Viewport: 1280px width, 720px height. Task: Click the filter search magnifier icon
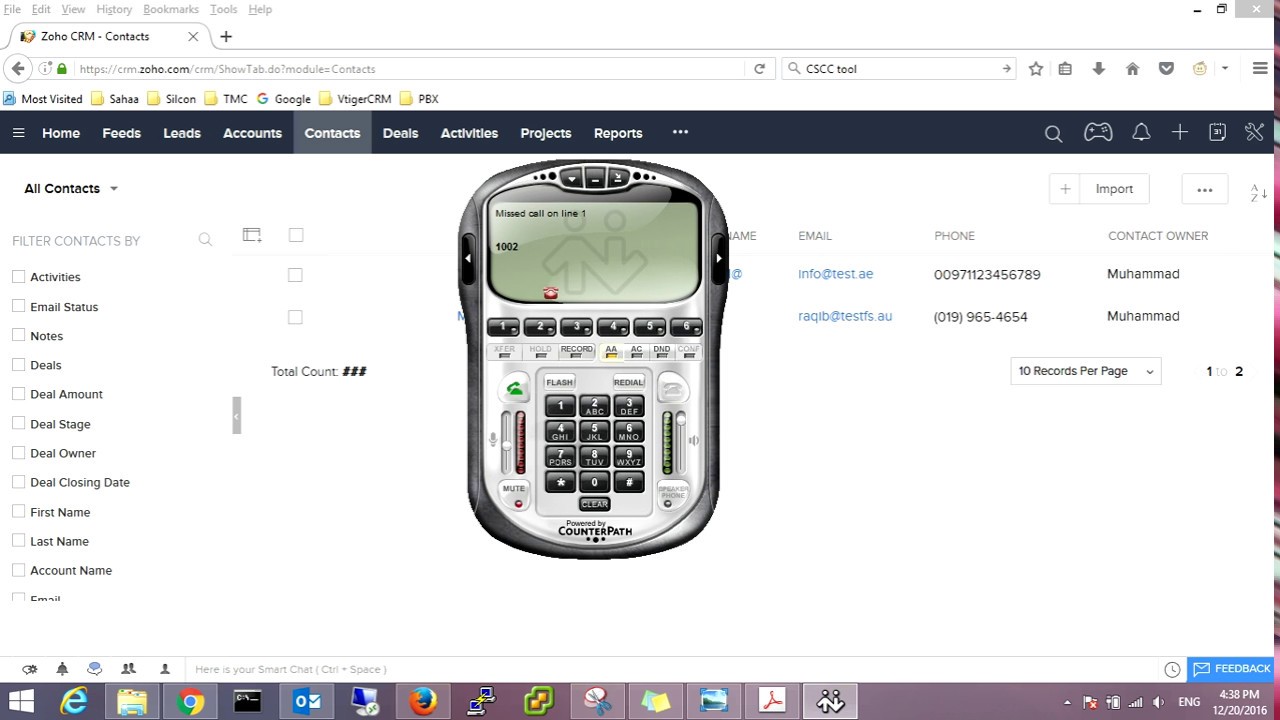(205, 240)
